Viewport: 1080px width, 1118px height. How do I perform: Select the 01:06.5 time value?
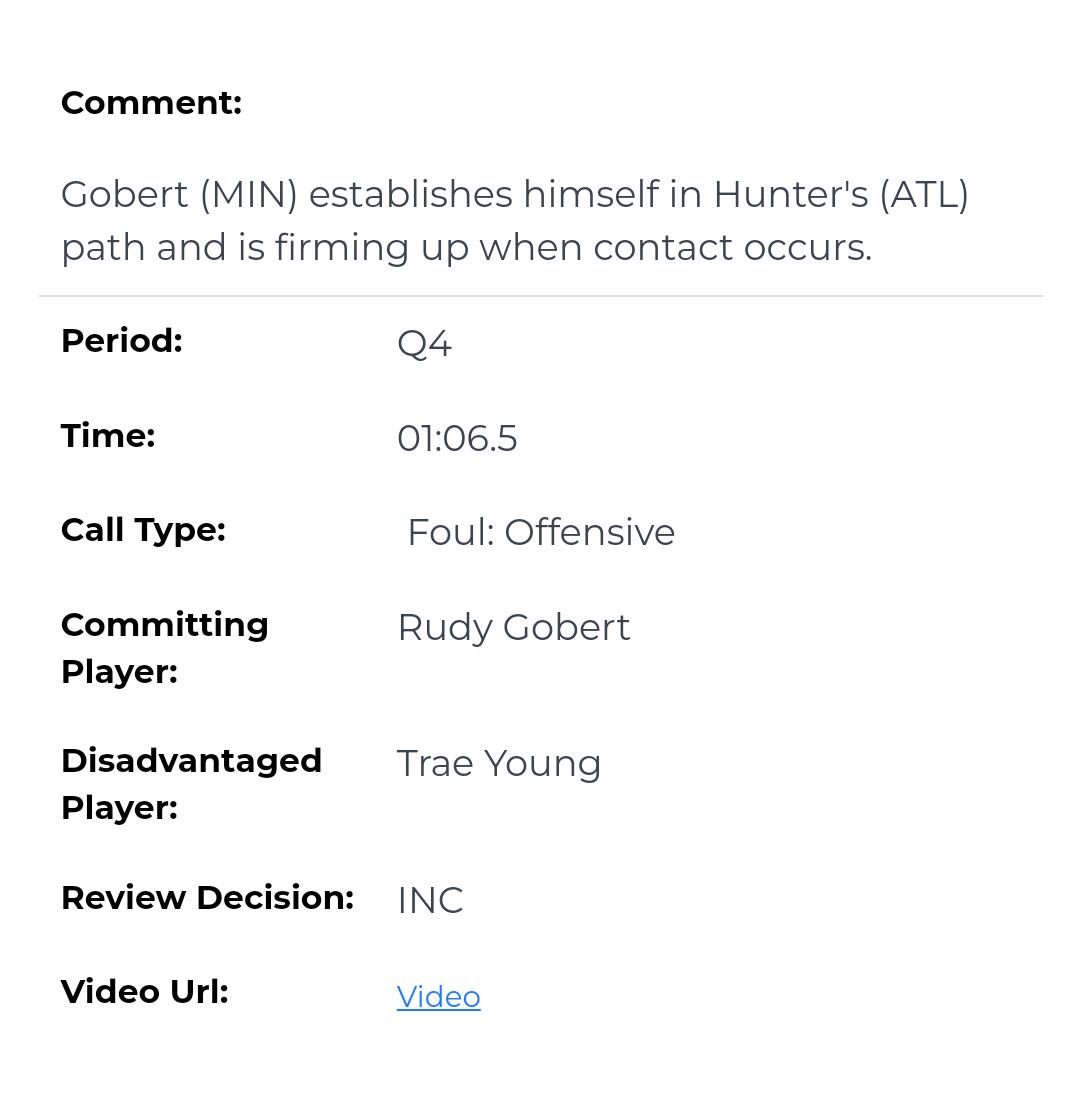coord(457,439)
